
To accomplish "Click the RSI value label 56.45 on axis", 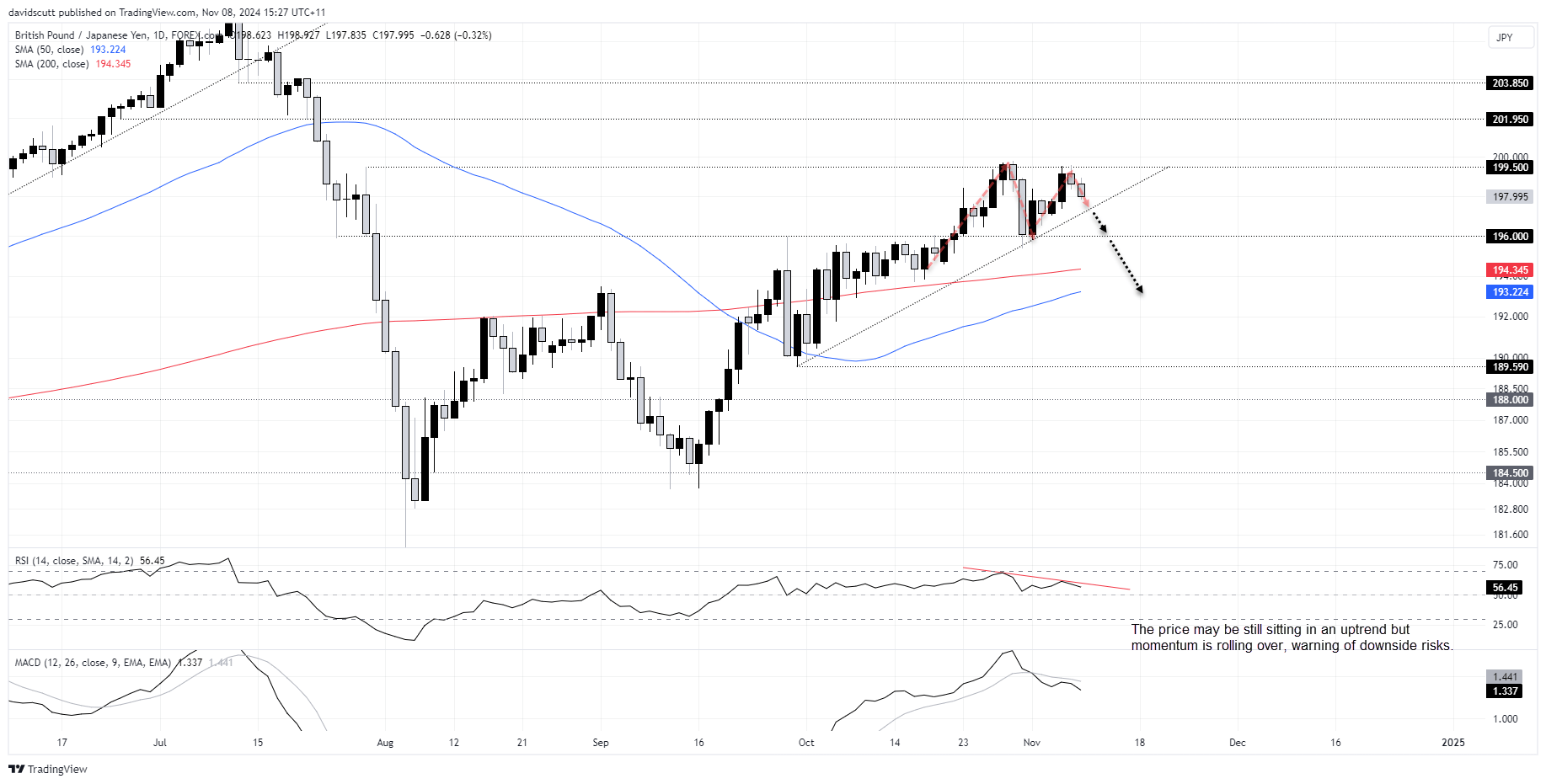I will point(1505,588).
